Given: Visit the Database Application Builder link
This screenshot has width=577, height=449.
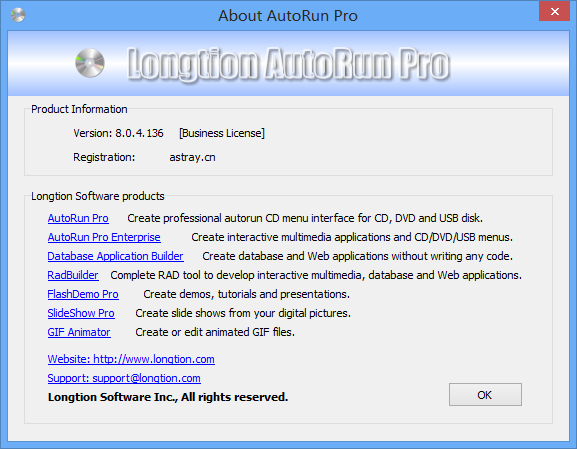Looking at the screenshot, I should (116, 256).
